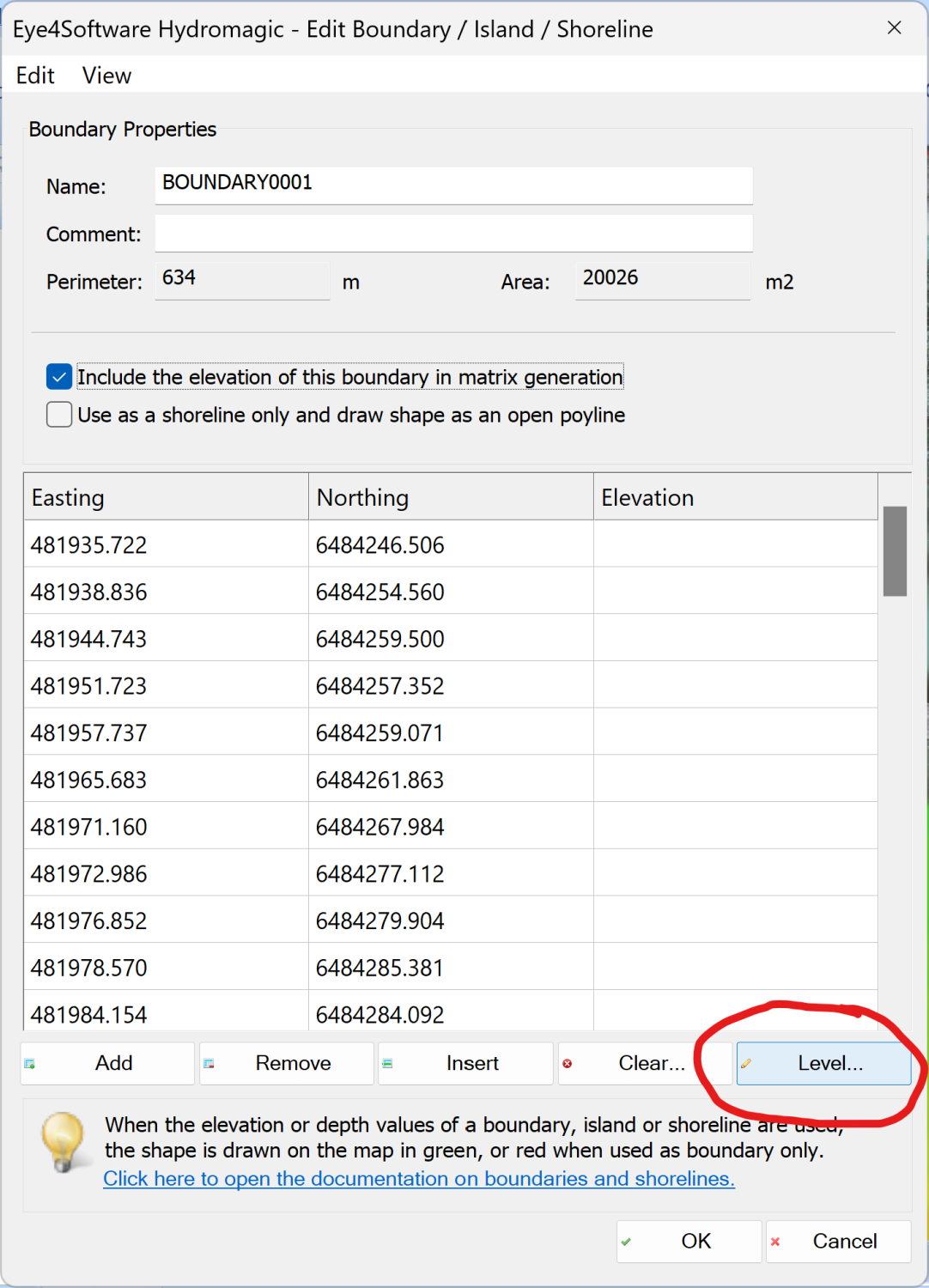Select the northing cell 6484277.112
Viewport: 929px width, 1288px height.
click(451, 873)
